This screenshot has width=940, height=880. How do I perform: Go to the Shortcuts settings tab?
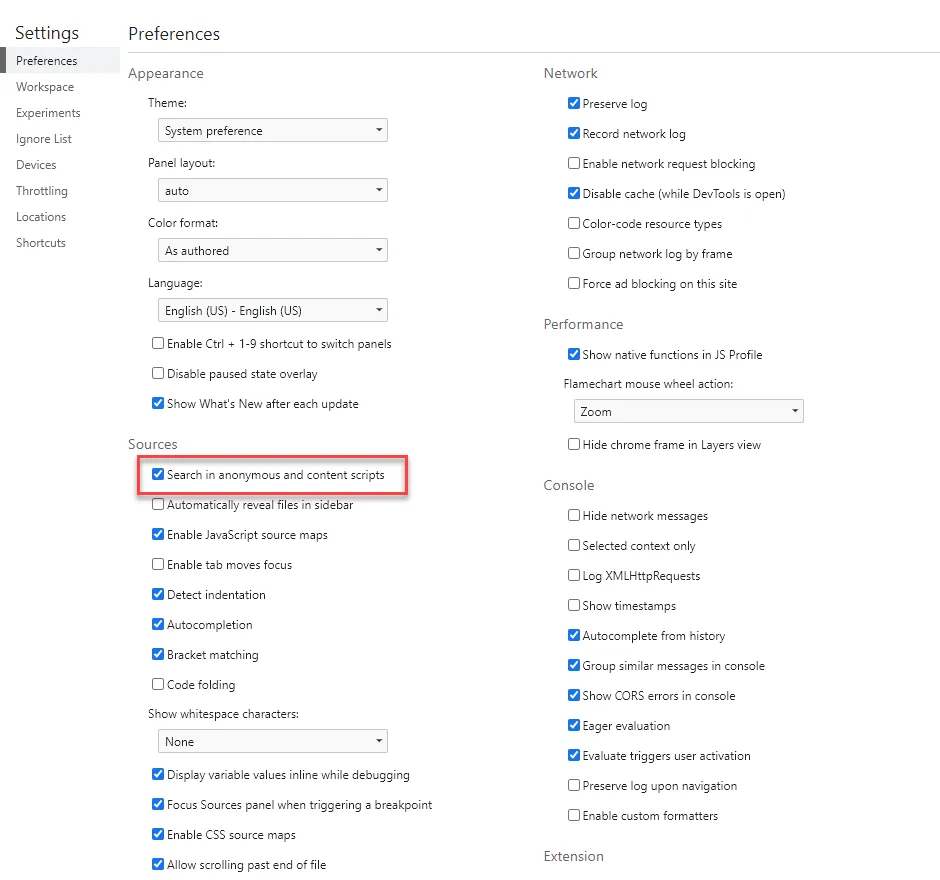point(41,243)
